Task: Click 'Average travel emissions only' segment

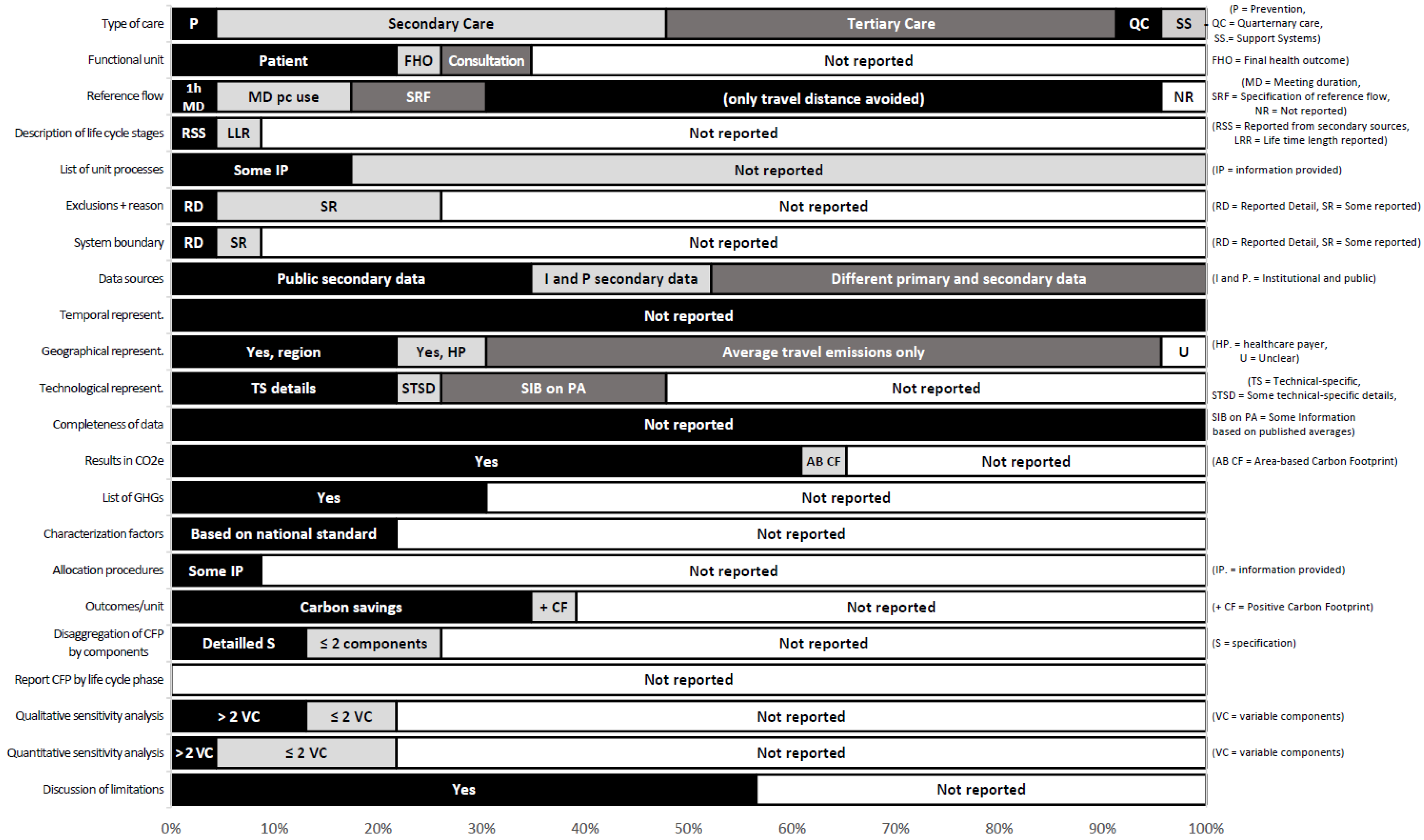Action: pyautogui.click(x=823, y=351)
